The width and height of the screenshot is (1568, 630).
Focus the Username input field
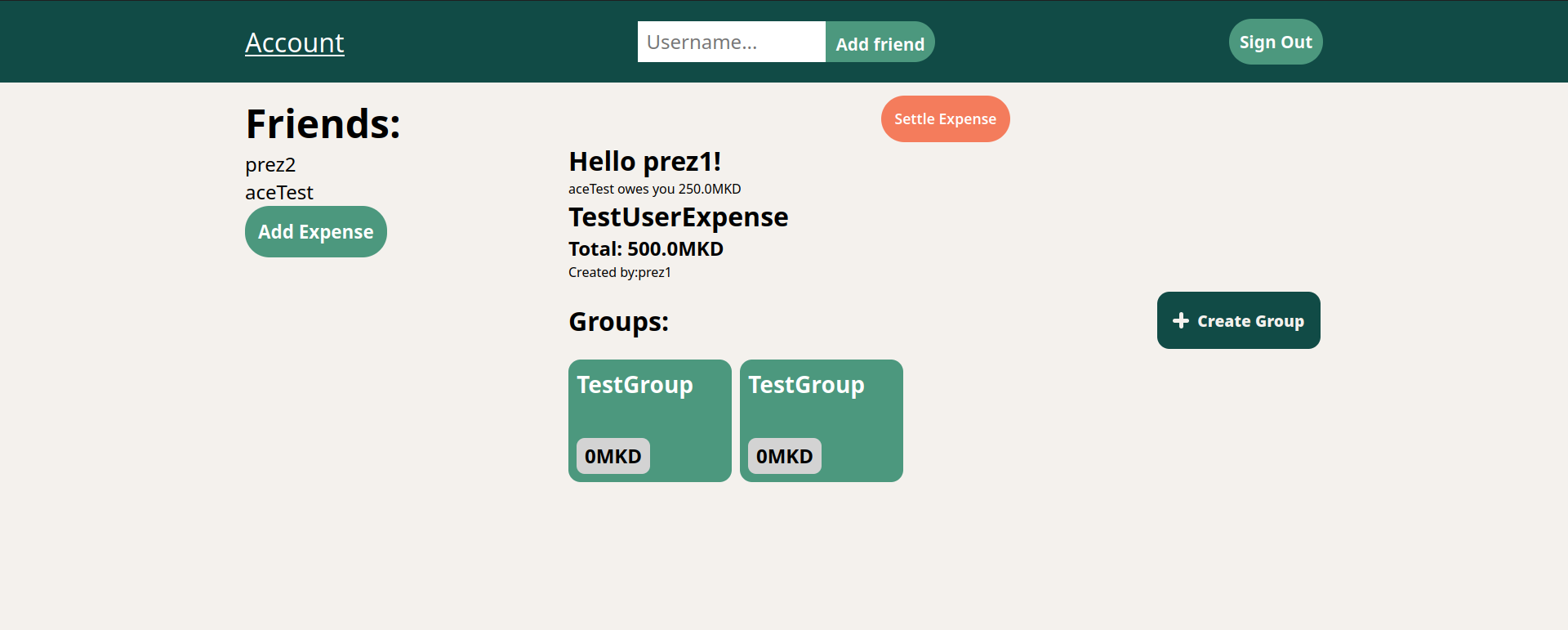coord(731,42)
